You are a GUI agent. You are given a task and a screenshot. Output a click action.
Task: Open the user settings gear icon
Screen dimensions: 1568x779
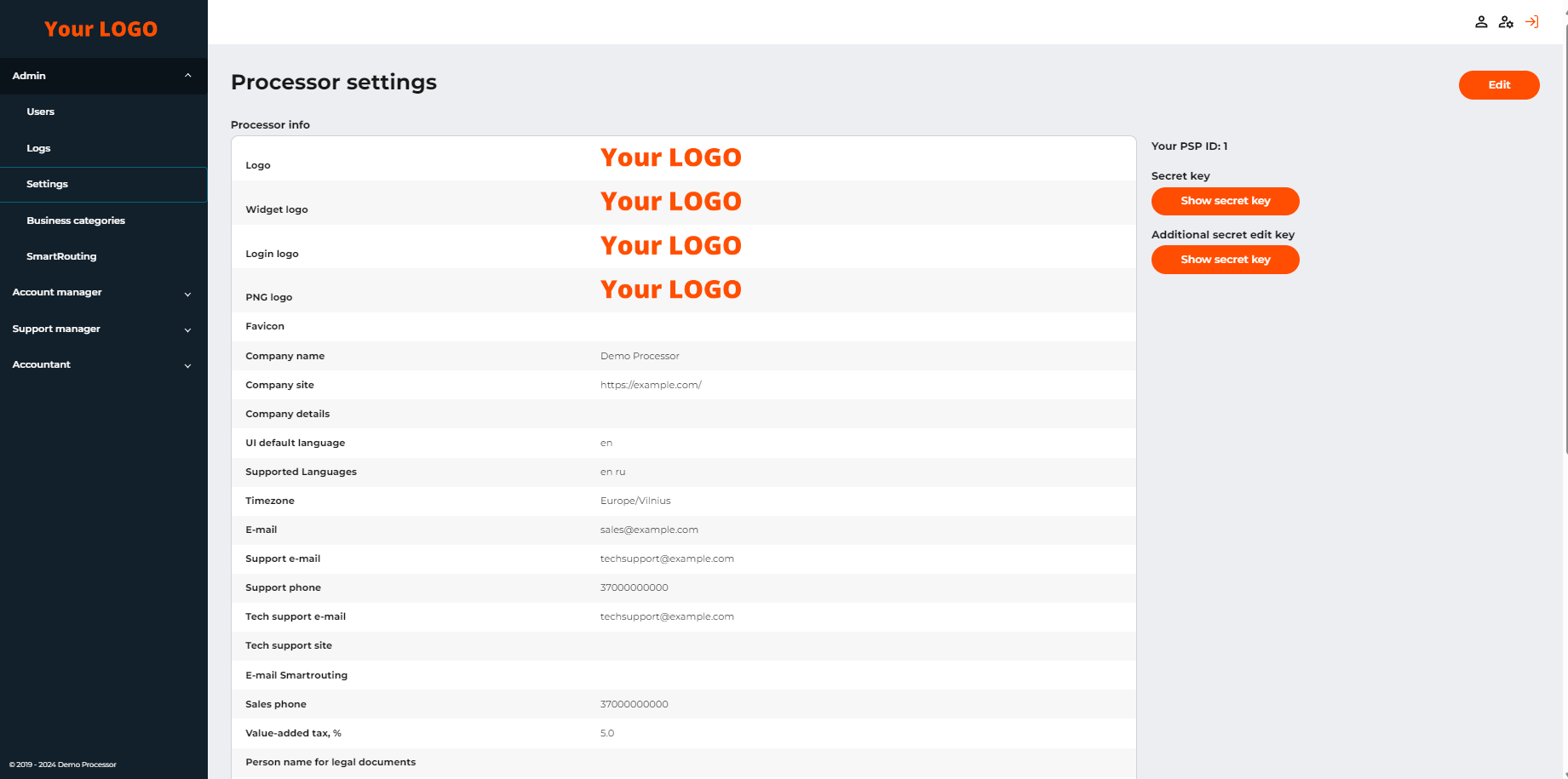point(1506,22)
